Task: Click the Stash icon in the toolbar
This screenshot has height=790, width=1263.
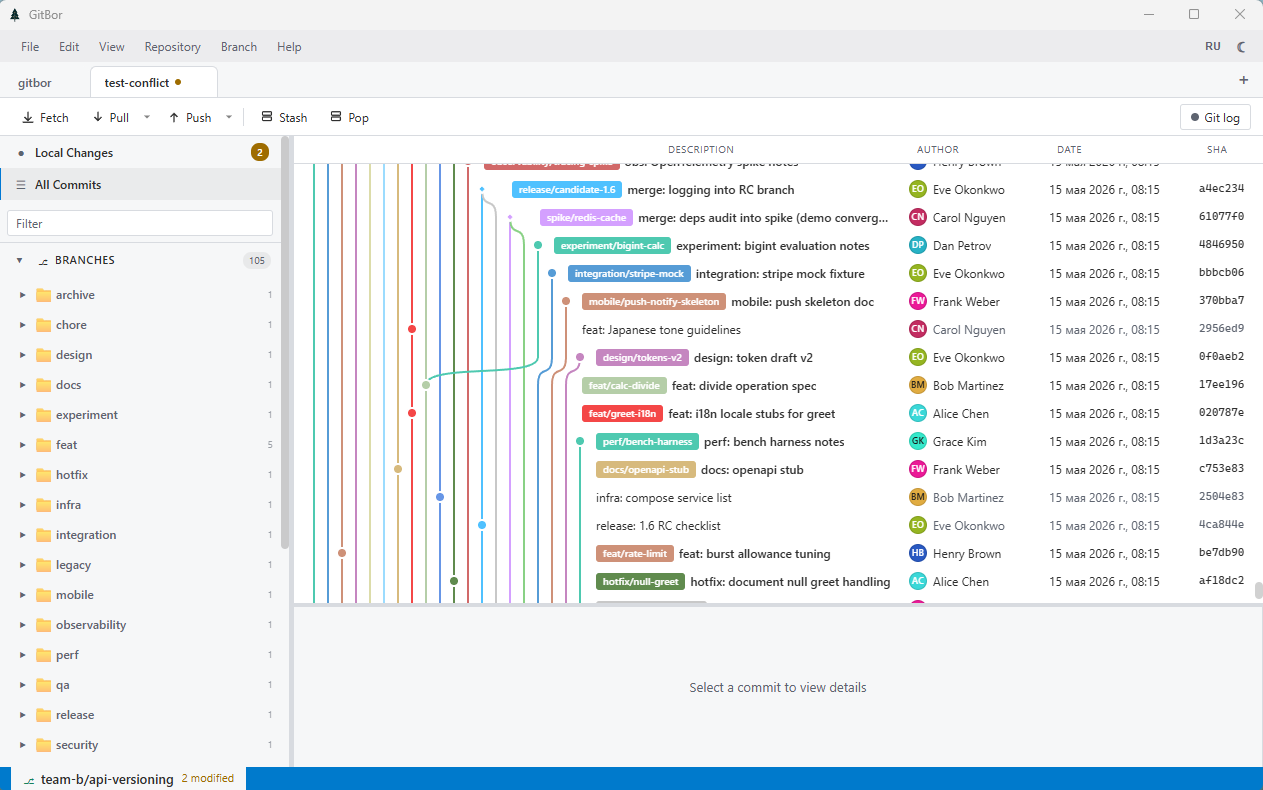Action: tap(267, 117)
